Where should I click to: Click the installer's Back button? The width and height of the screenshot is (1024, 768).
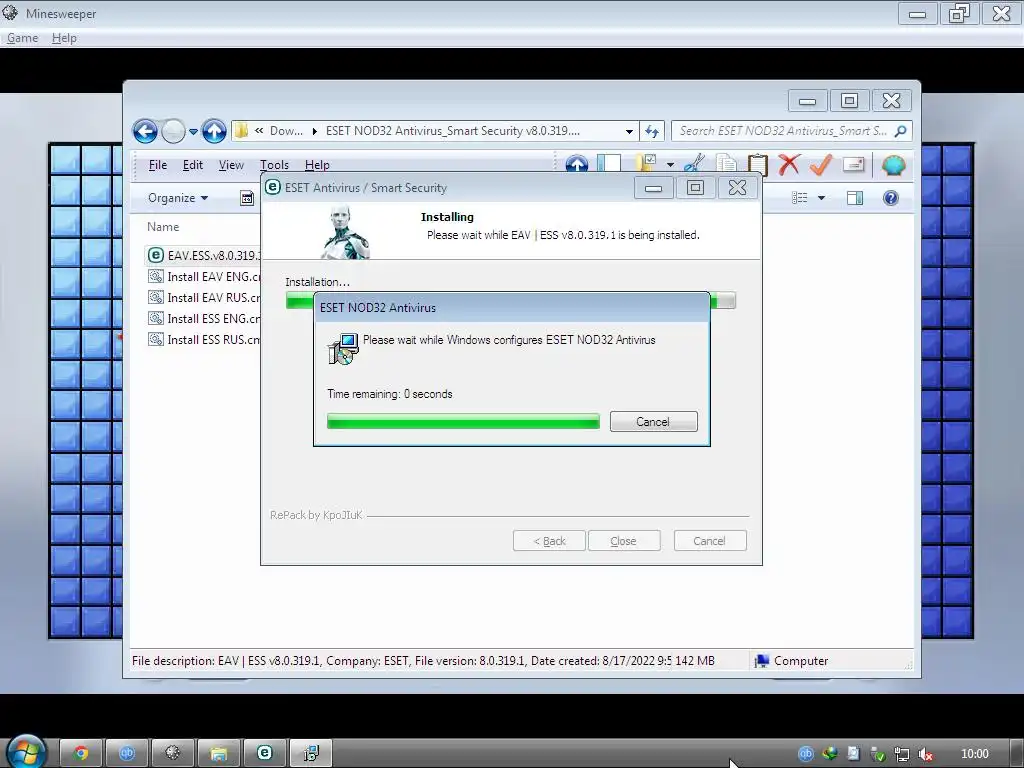[549, 541]
